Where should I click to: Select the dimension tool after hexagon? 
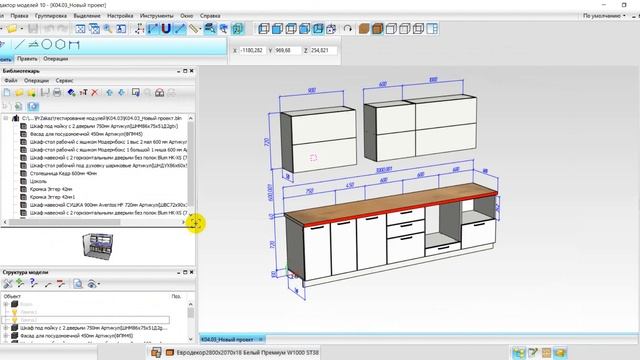point(74,44)
